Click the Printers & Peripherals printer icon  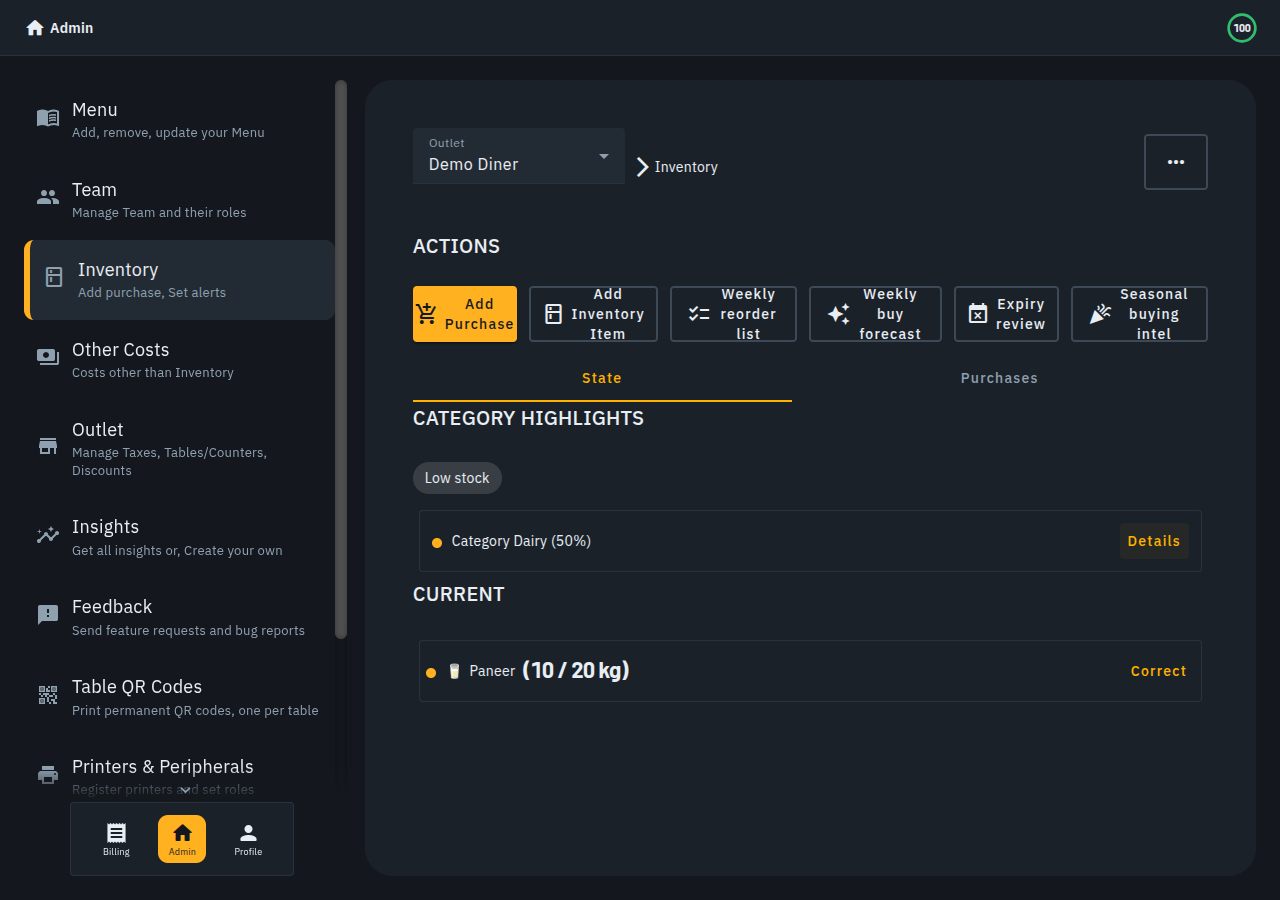click(x=48, y=774)
